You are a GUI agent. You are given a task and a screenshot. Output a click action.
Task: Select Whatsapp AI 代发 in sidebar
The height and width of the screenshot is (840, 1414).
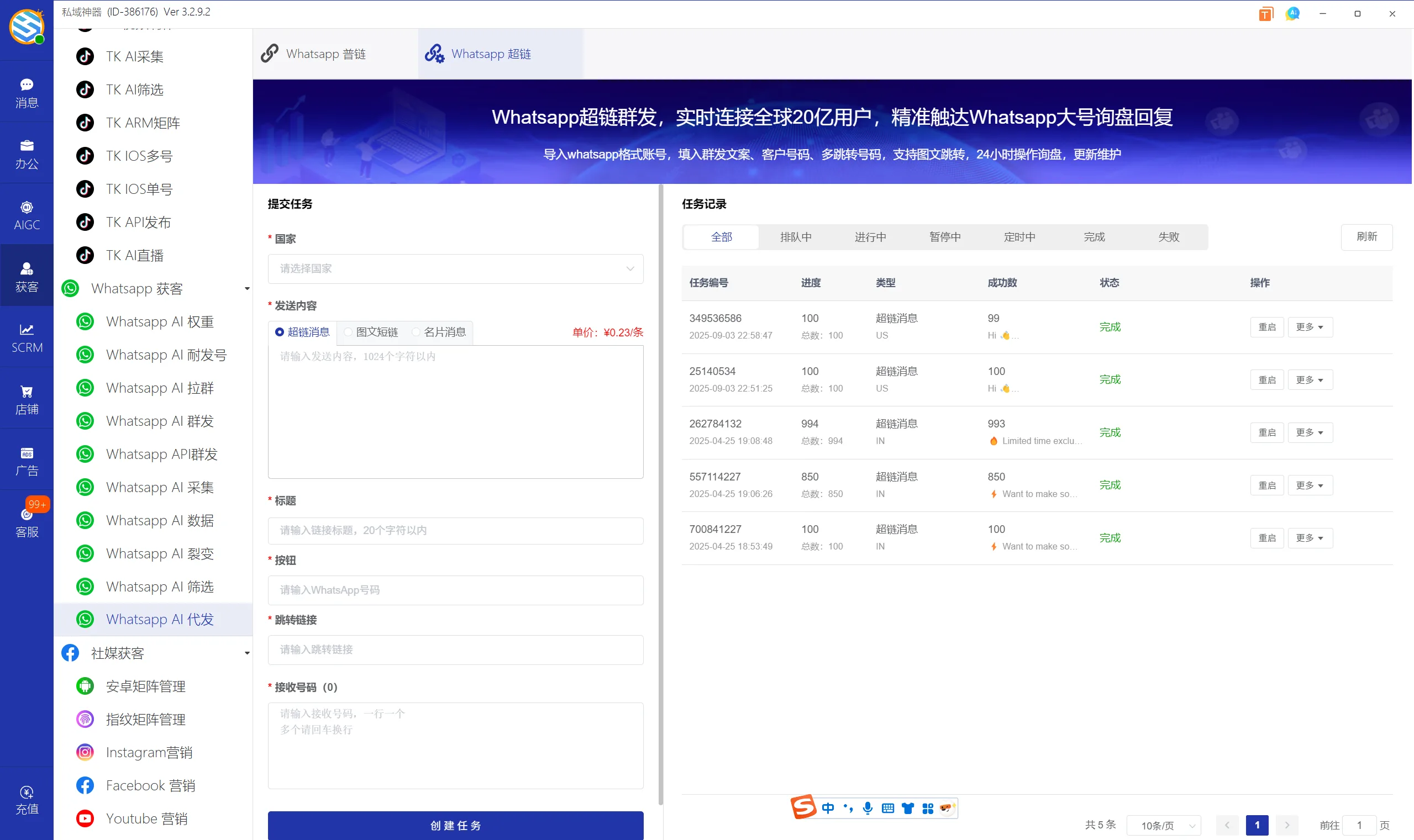(x=160, y=619)
